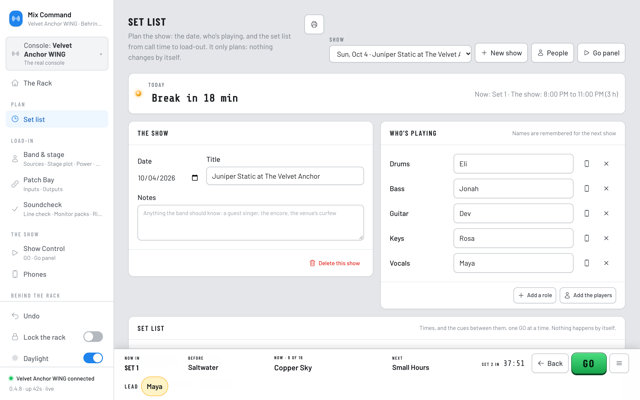This screenshot has height=400, width=640.
Task: Click the Drums player name field
Action: [513, 164]
